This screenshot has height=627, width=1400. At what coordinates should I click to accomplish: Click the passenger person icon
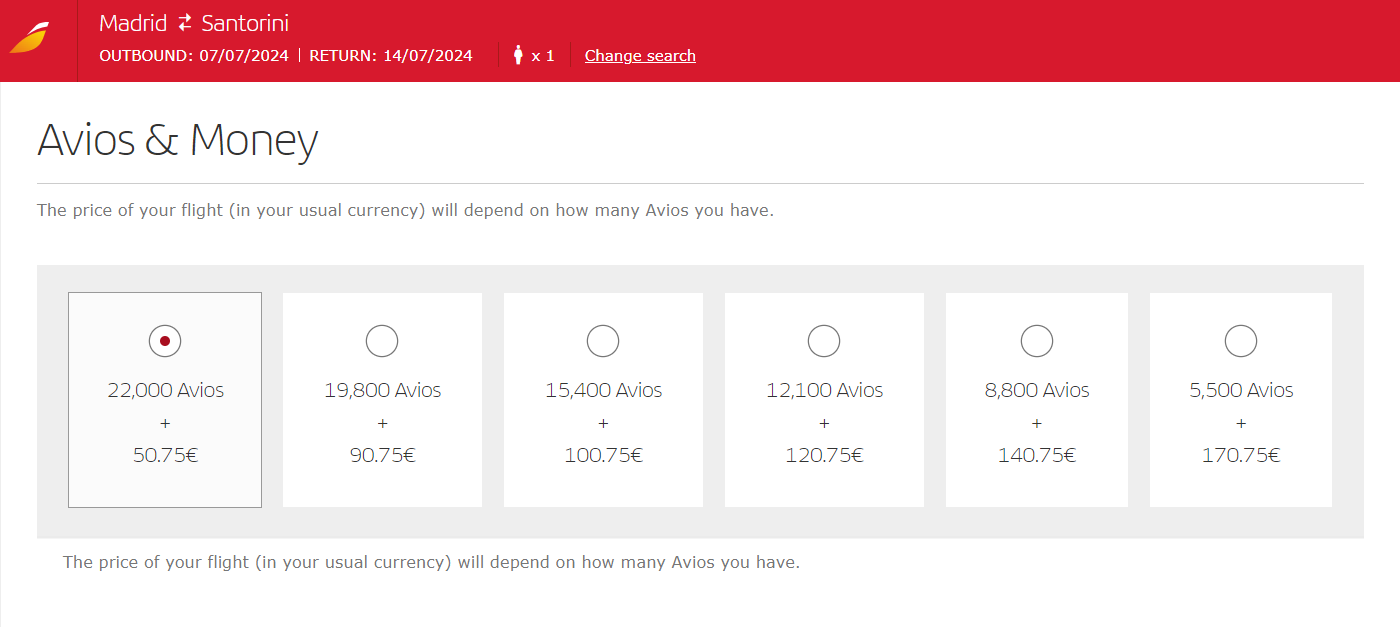tap(518, 55)
